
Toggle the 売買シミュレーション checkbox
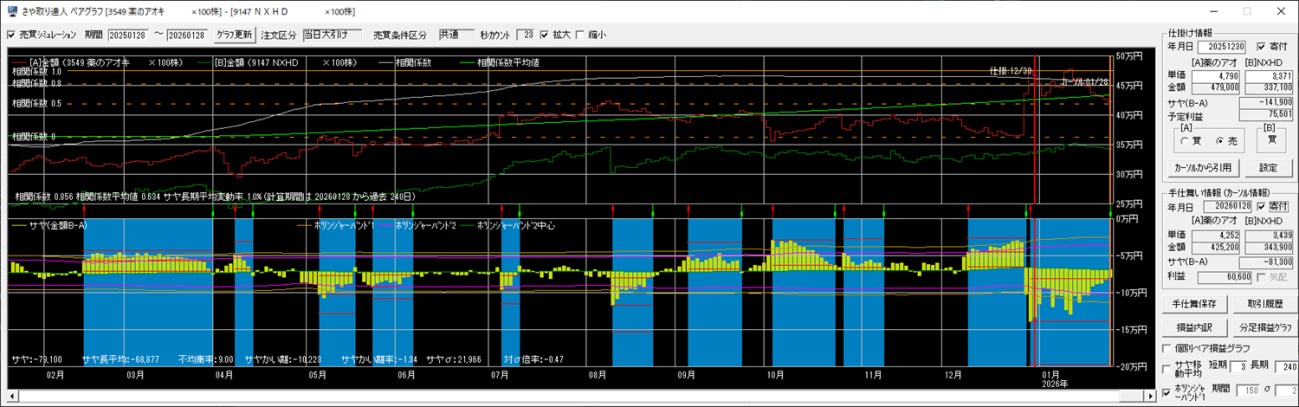tap(11, 35)
